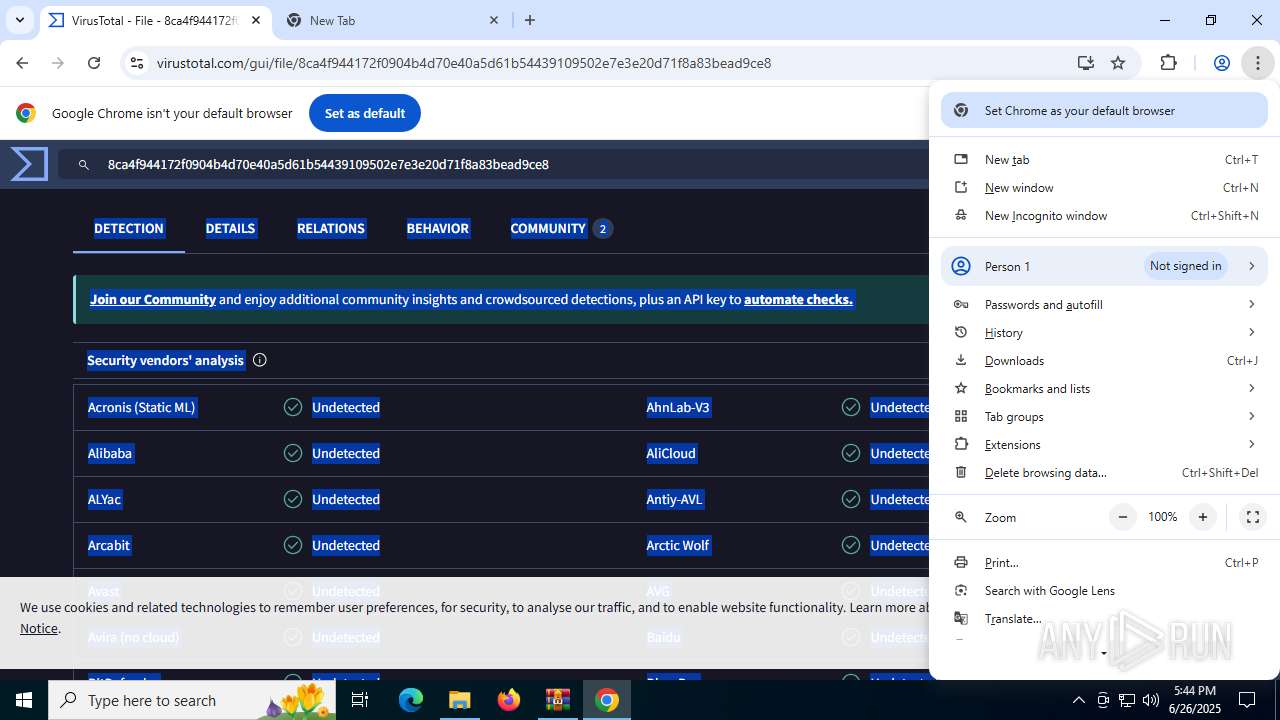Open File Explorer from taskbar

(460, 700)
